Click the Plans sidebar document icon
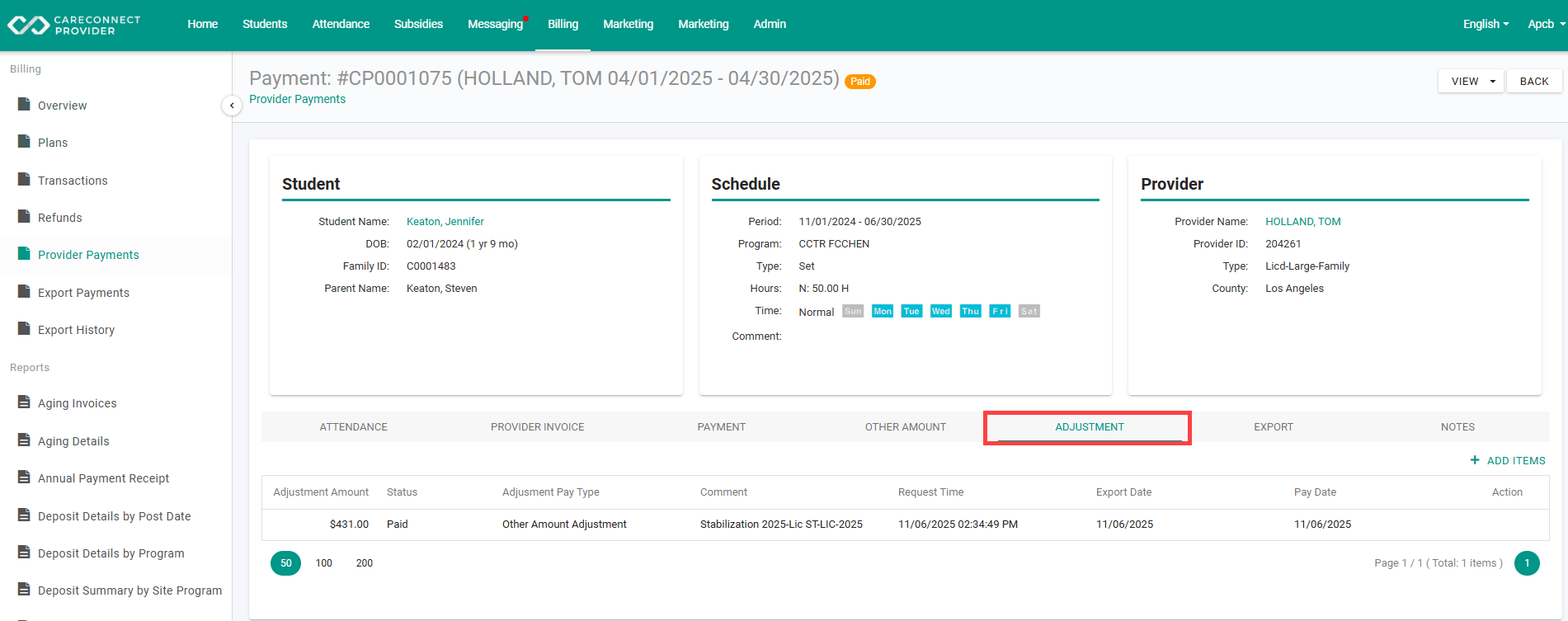This screenshot has width=1568, height=621. coord(24,142)
